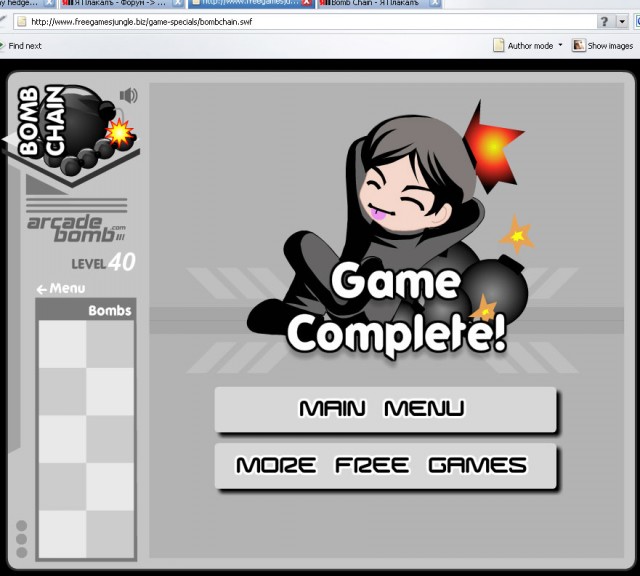640x576 pixels.
Task: Go back using the Menu arrow link
Action: [61, 289]
